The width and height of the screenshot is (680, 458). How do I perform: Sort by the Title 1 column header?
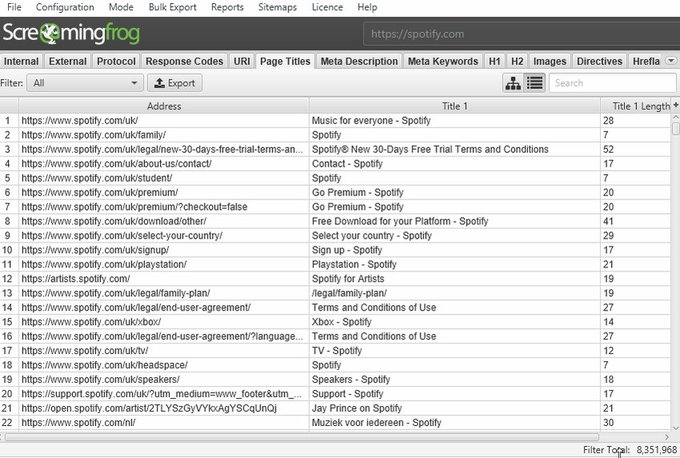coord(454,106)
